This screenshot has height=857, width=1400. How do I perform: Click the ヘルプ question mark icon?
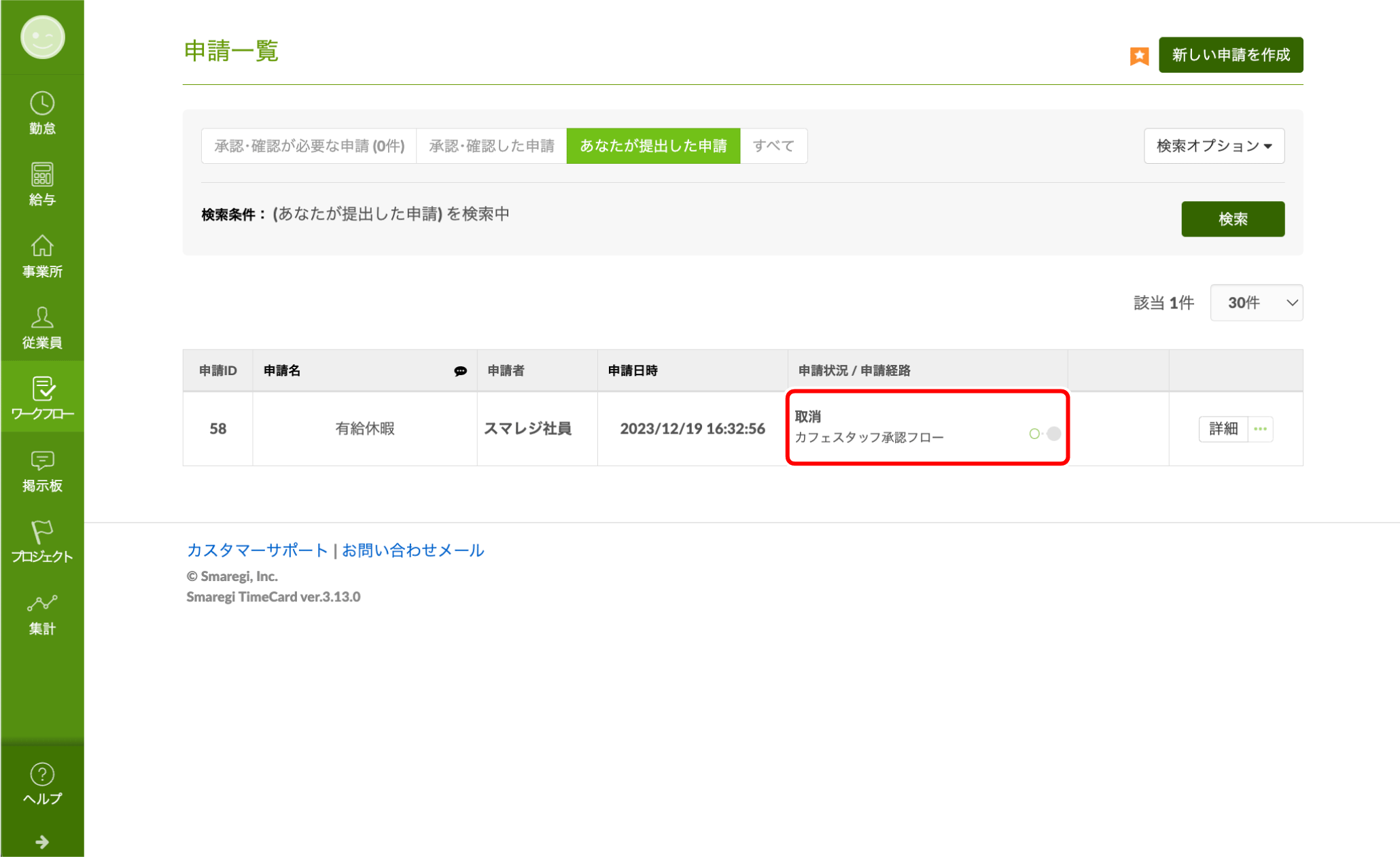tap(42, 775)
